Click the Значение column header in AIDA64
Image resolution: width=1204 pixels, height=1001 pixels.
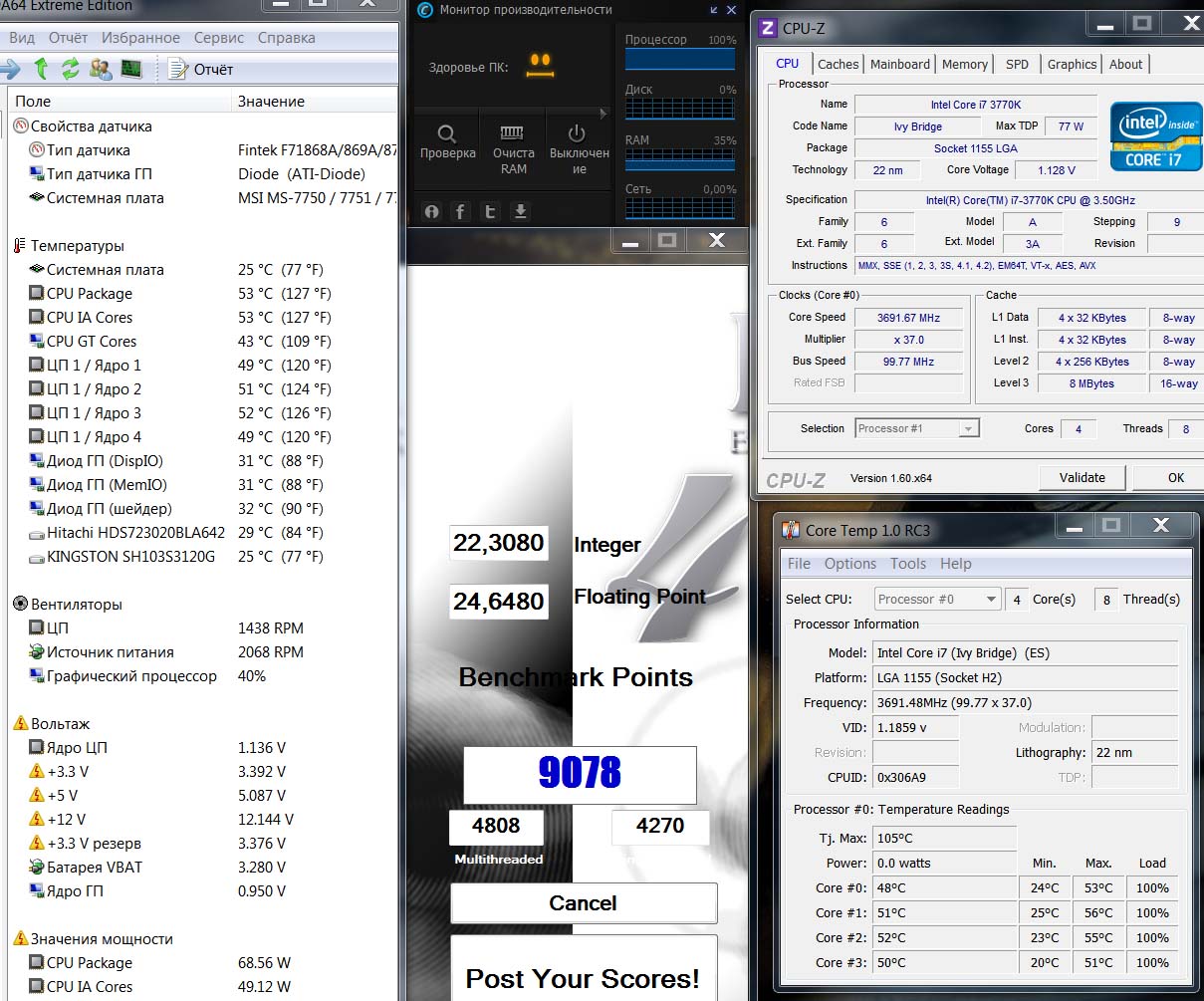click(x=314, y=102)
